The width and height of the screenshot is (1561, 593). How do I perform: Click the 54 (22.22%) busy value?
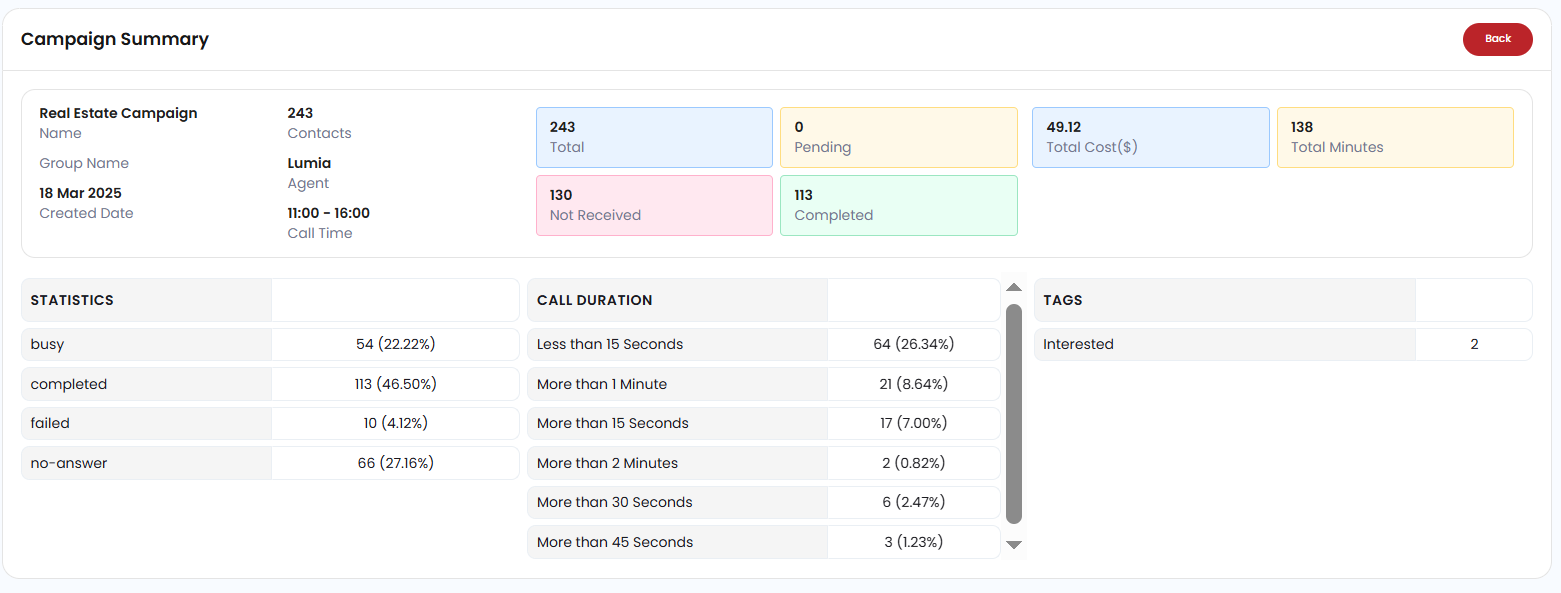point(395,344)
